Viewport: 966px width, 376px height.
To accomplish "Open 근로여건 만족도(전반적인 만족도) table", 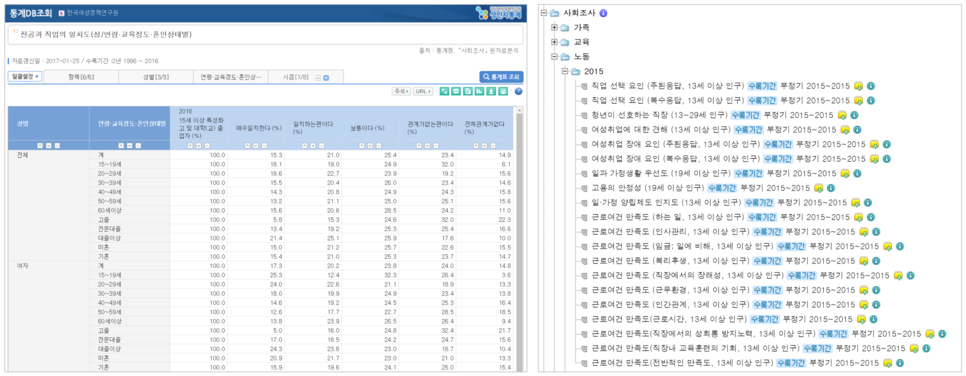I will tap(682, 363).
